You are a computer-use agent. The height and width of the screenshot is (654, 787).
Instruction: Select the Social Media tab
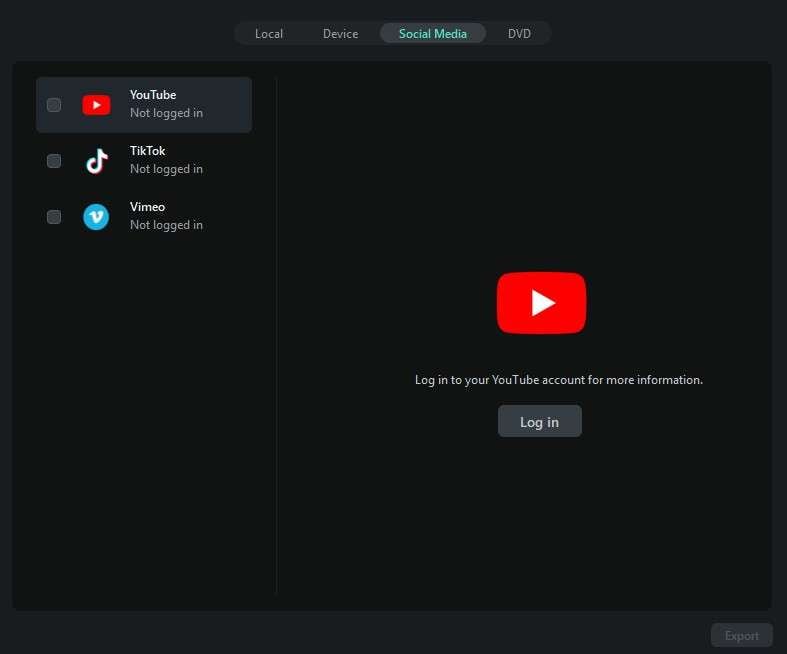(x=433, y=34)
